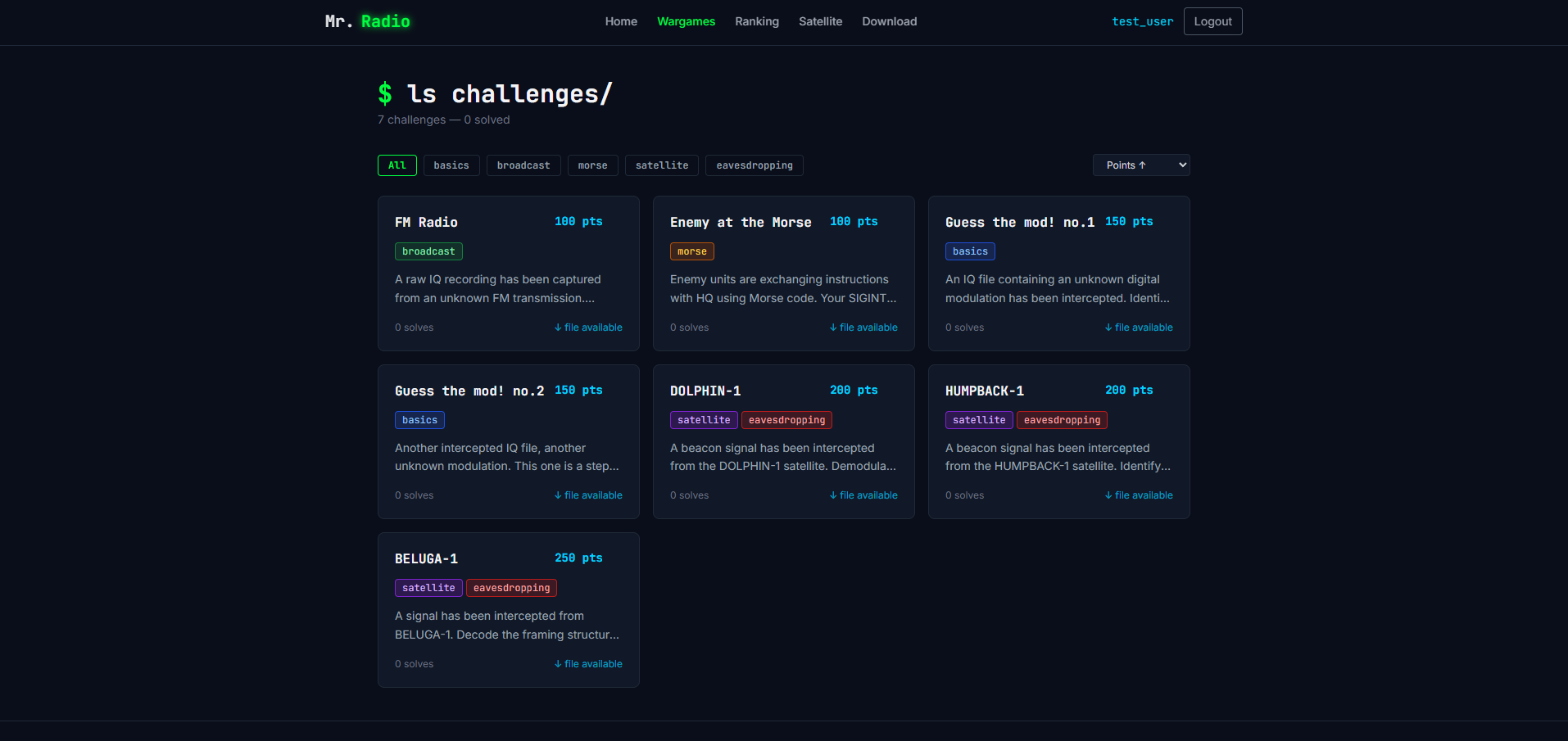Click the satellite tag on HUMPBACK-1 card
This screenshot has width=1568, height=741.
[979, 420]
